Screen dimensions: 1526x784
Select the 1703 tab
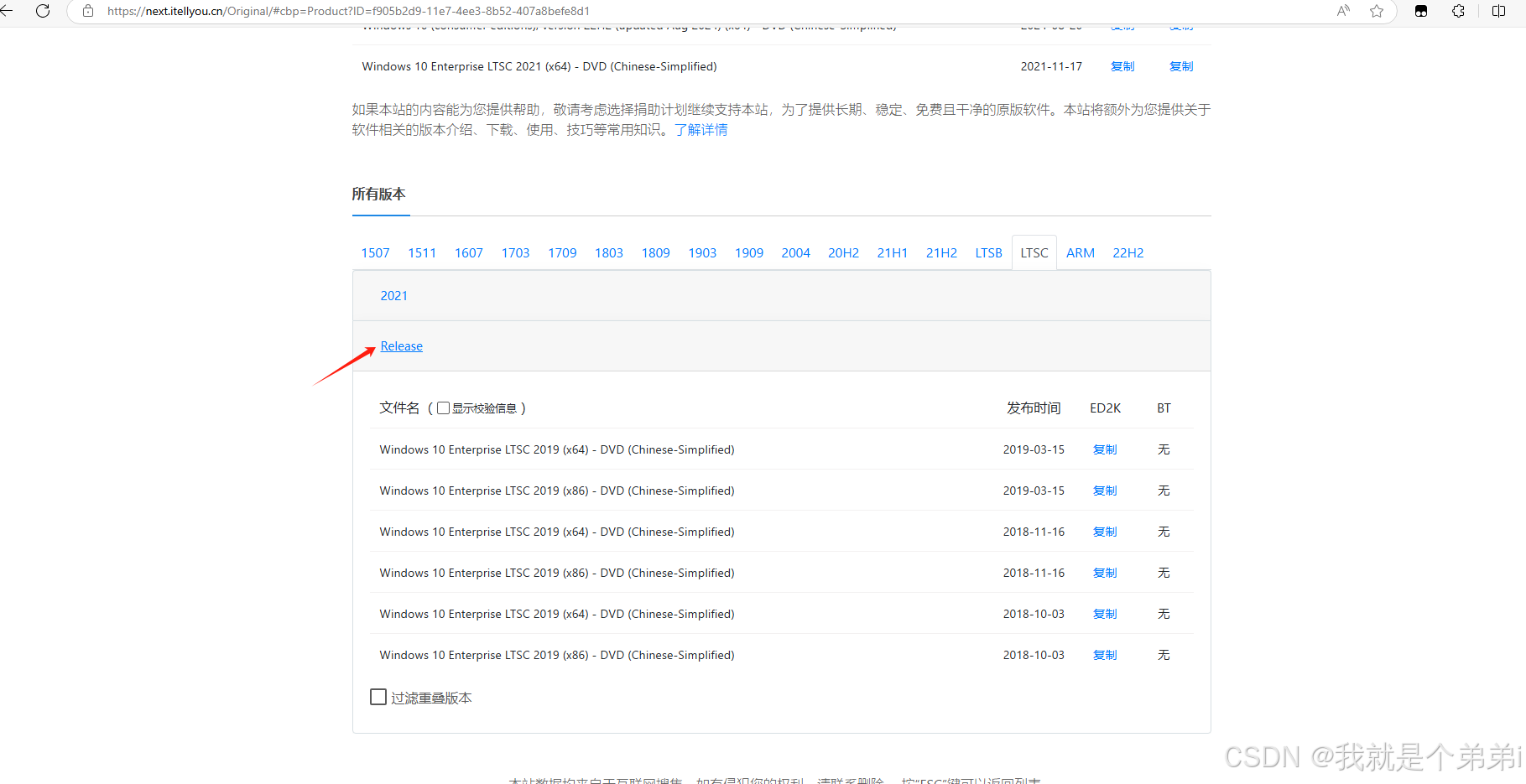tap(516, 253)
